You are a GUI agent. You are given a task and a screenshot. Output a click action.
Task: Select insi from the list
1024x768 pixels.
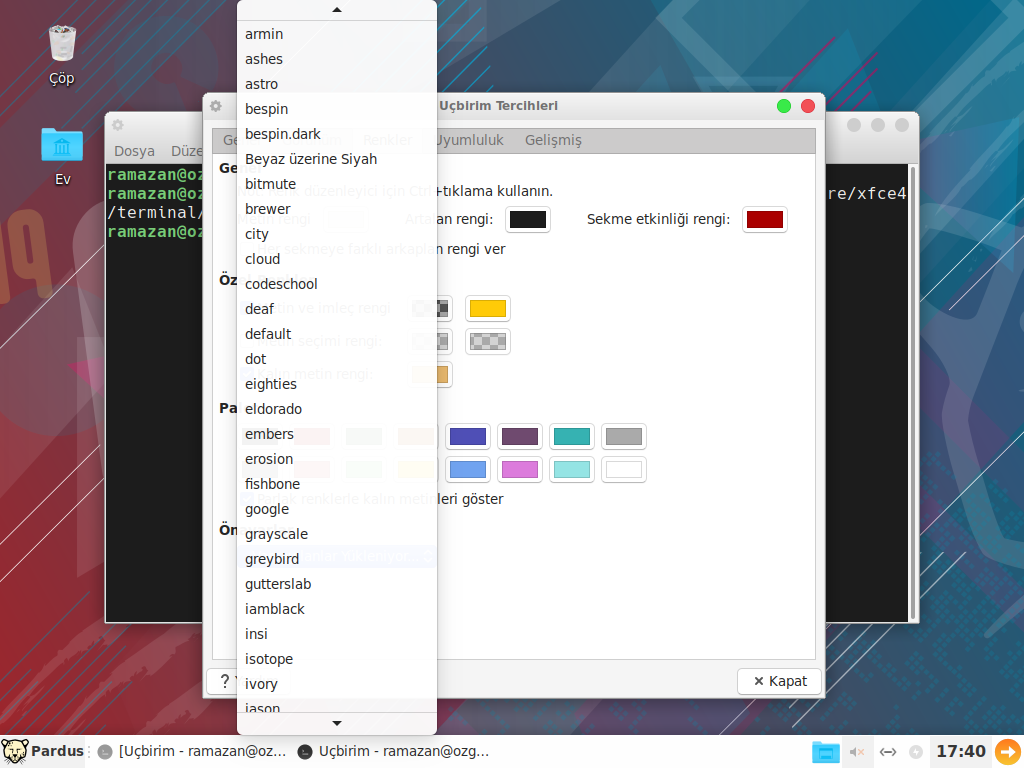point(337,634)
